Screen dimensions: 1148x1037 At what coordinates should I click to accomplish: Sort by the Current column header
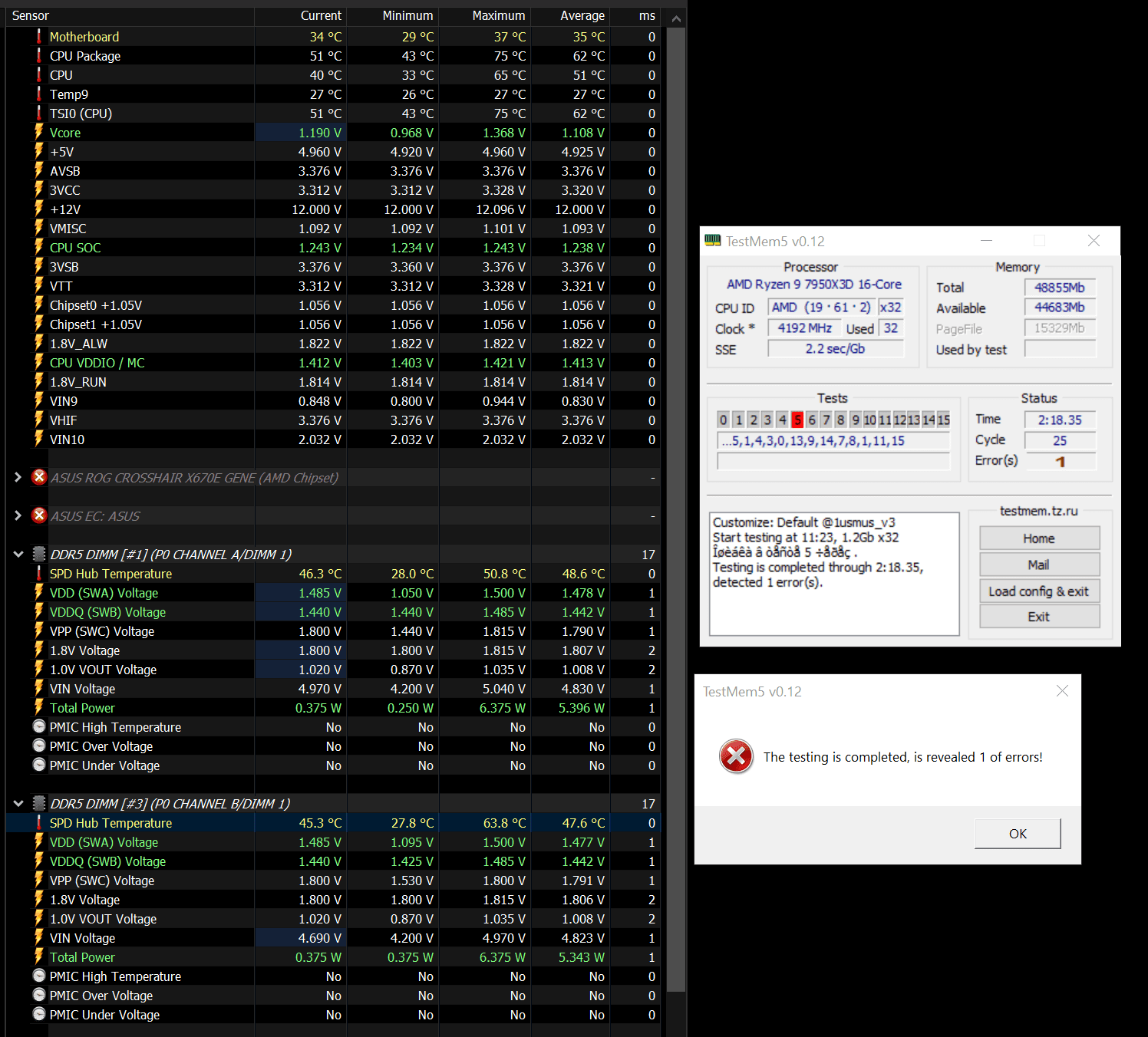click(x=300, y=15)
